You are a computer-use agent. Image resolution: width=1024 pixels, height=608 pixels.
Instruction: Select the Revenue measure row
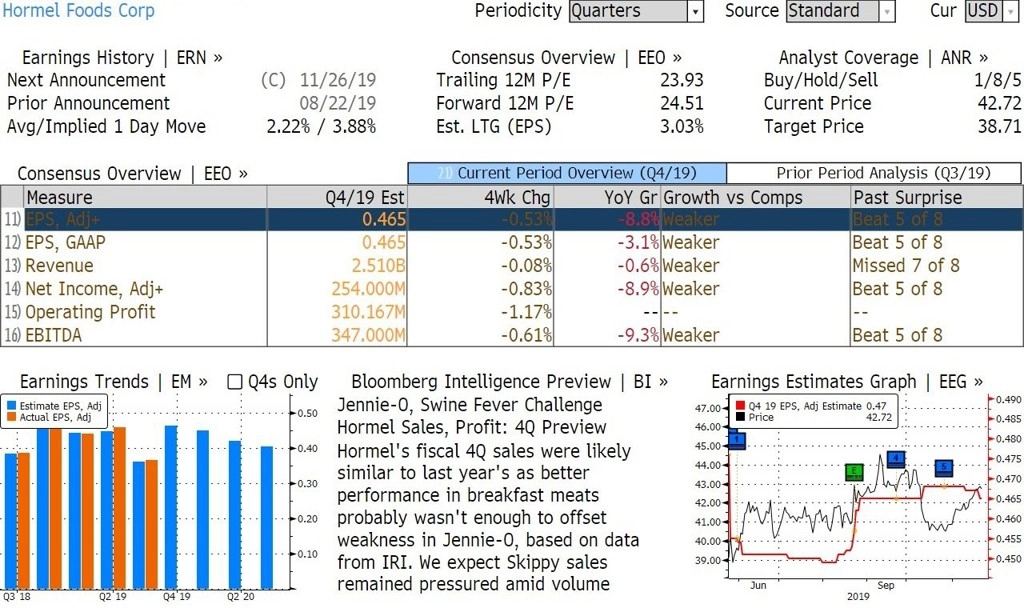[x=511, y=266]
